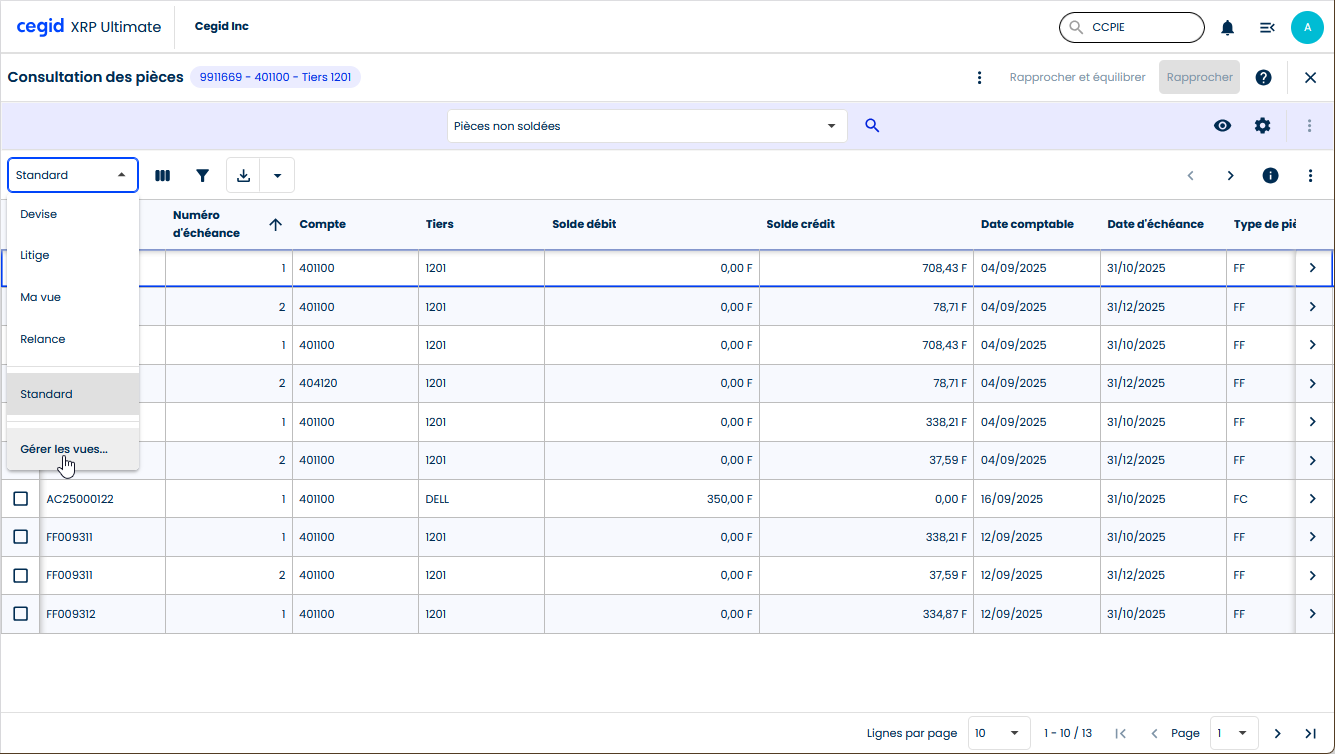Select the Litige view option
The width and height of the screenshot is (1335, 754).
click(x=35, y=255)
